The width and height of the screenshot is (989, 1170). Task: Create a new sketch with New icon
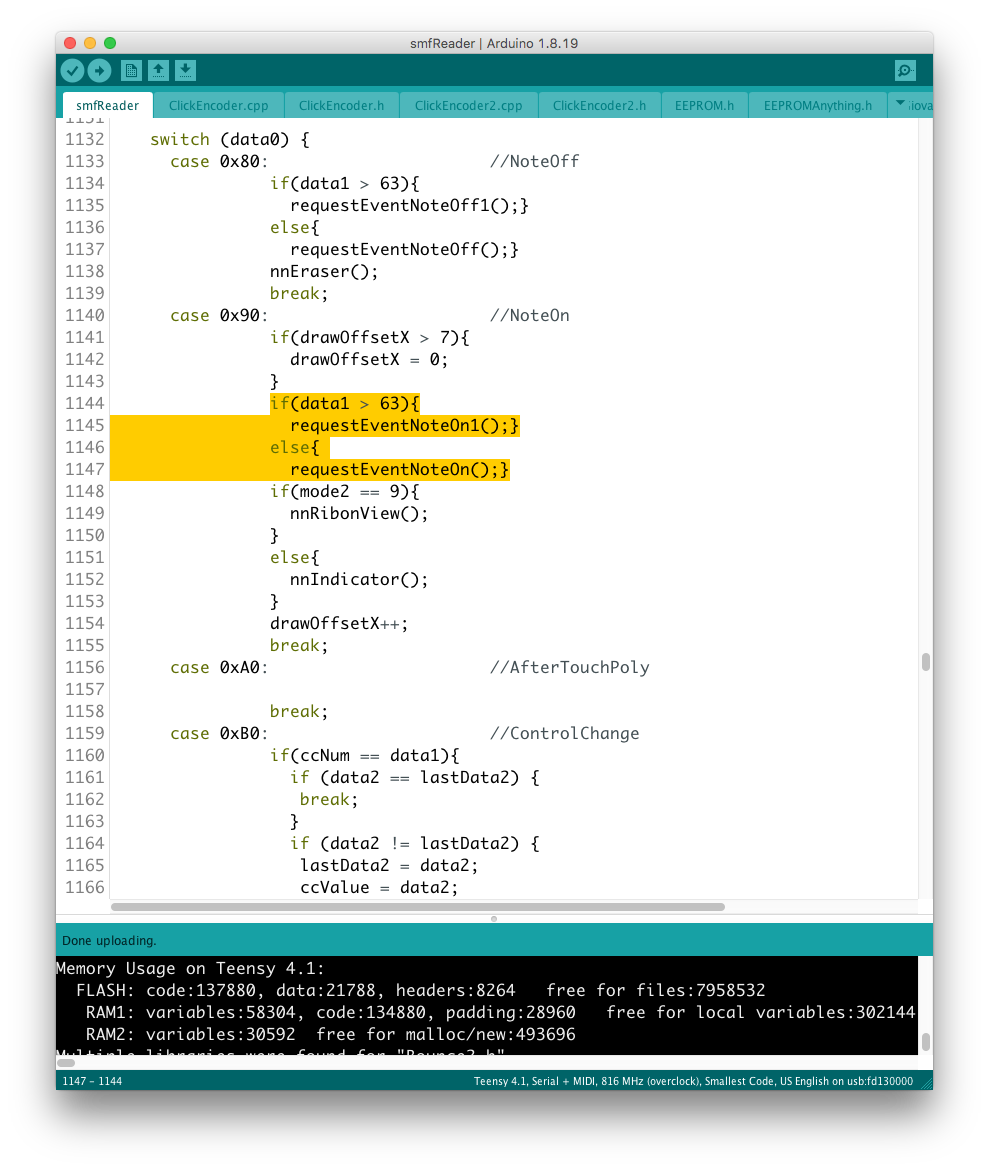tap(131, 70)
